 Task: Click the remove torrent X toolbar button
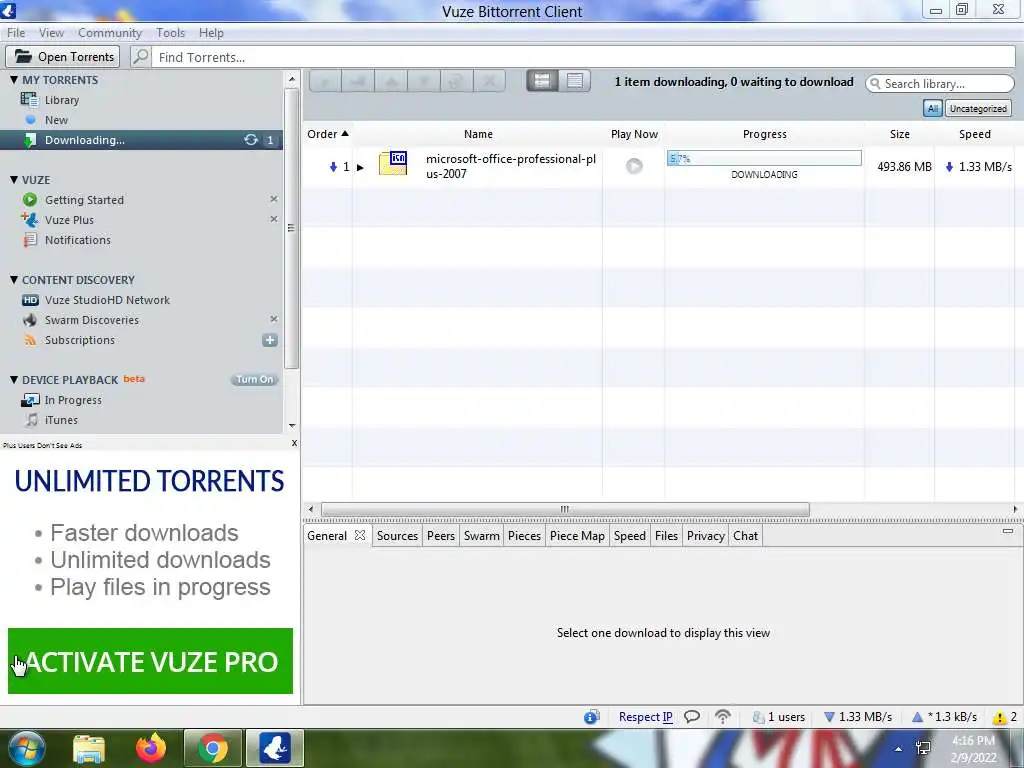[x=489, y=81]
